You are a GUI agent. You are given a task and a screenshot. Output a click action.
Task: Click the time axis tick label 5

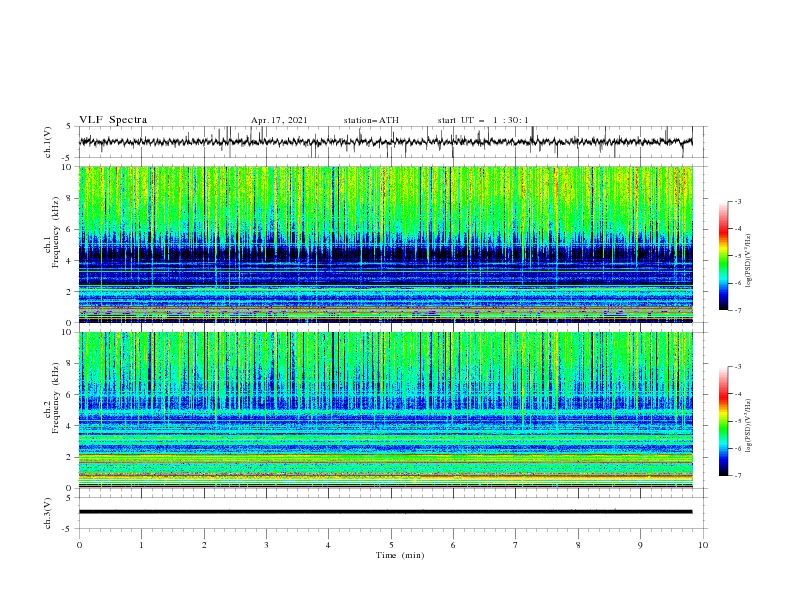[x=391, y=545]
